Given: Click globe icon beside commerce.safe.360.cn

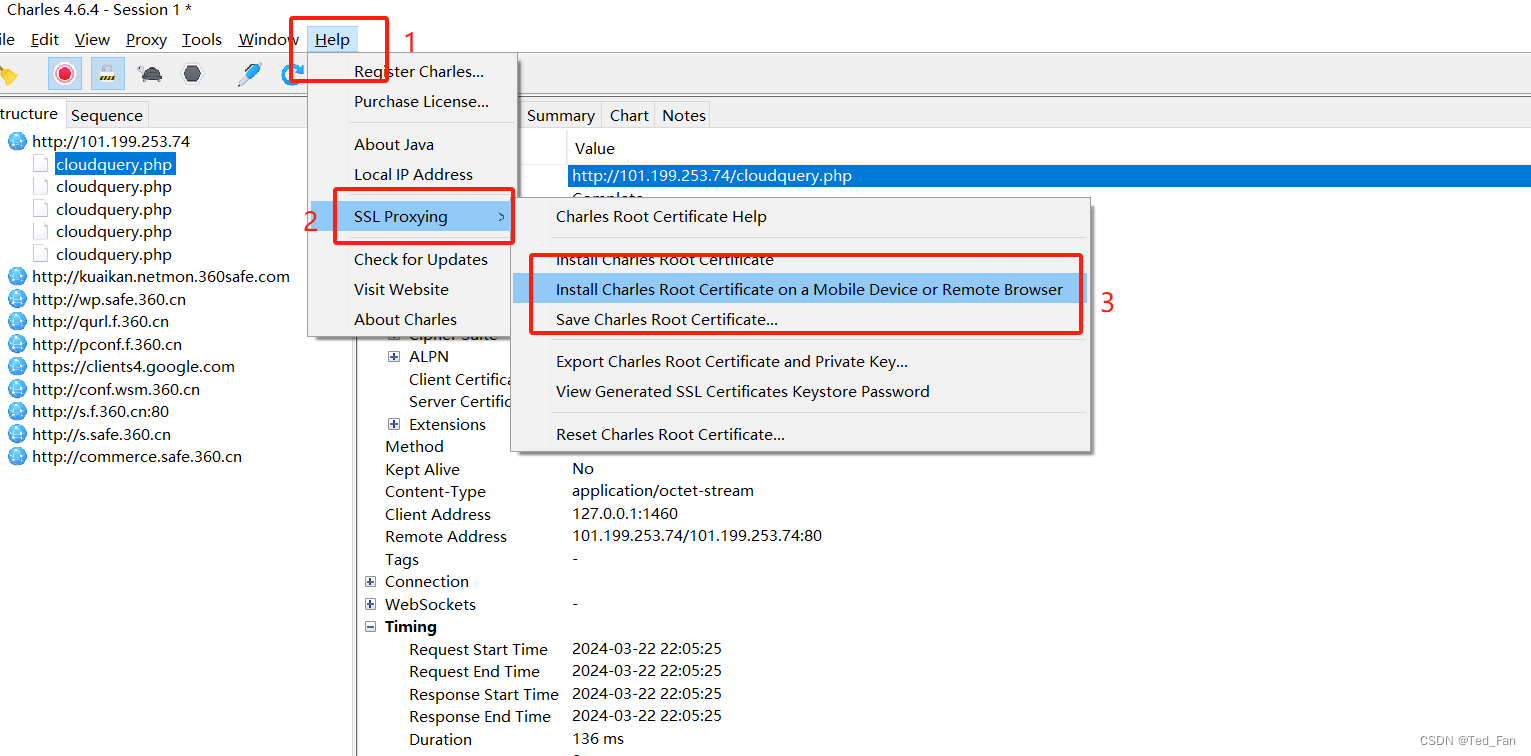Looking at the screenshot, I should [x=17, y=456].
